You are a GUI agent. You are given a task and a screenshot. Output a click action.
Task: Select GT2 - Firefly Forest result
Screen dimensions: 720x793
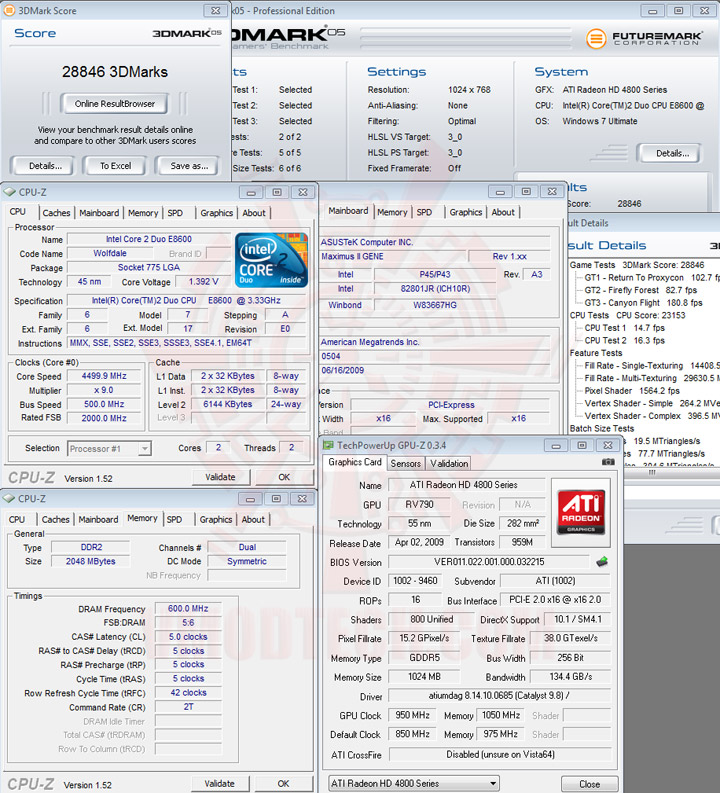click(641, 290)
